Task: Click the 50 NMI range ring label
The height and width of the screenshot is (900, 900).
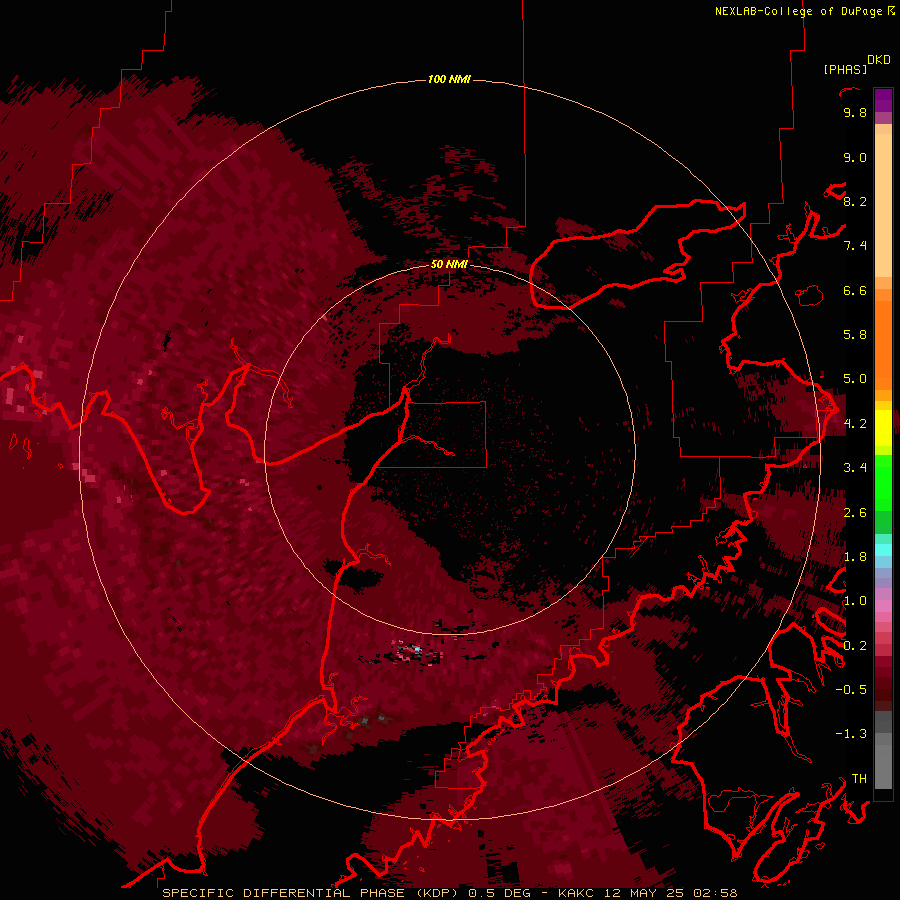Action: tap(449, 264)
